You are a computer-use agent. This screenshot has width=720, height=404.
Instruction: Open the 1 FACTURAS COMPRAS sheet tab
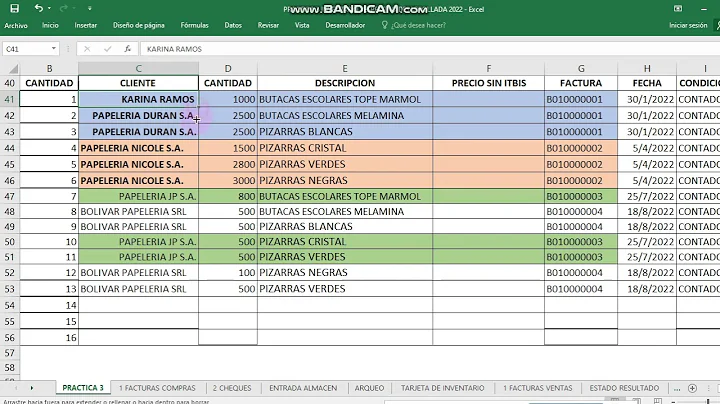pos(157,388)
